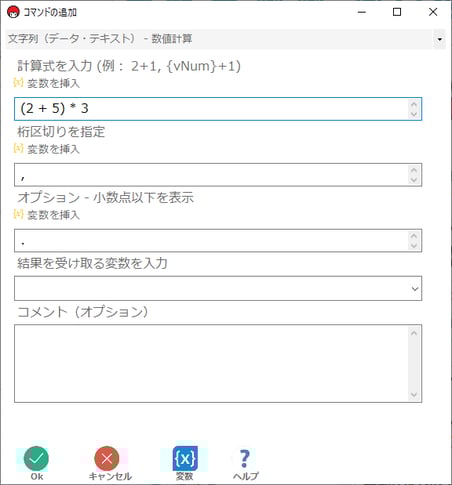The image size is (452, 485).
Task: Click the green Ok checkmark icon
Action: coord(36,458)
